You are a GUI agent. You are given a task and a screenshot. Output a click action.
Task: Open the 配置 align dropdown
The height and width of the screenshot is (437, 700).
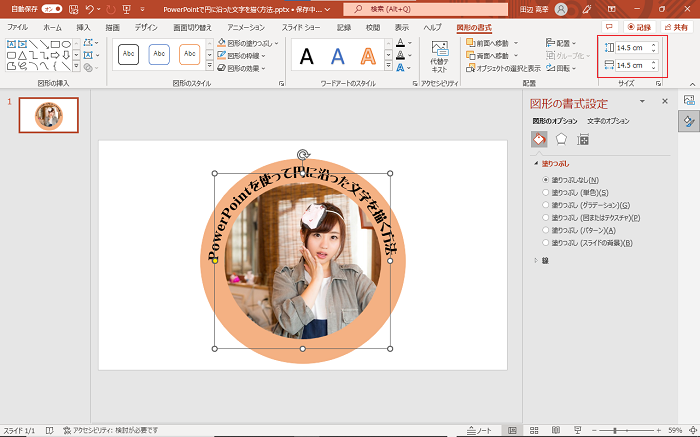coord(561,43)
